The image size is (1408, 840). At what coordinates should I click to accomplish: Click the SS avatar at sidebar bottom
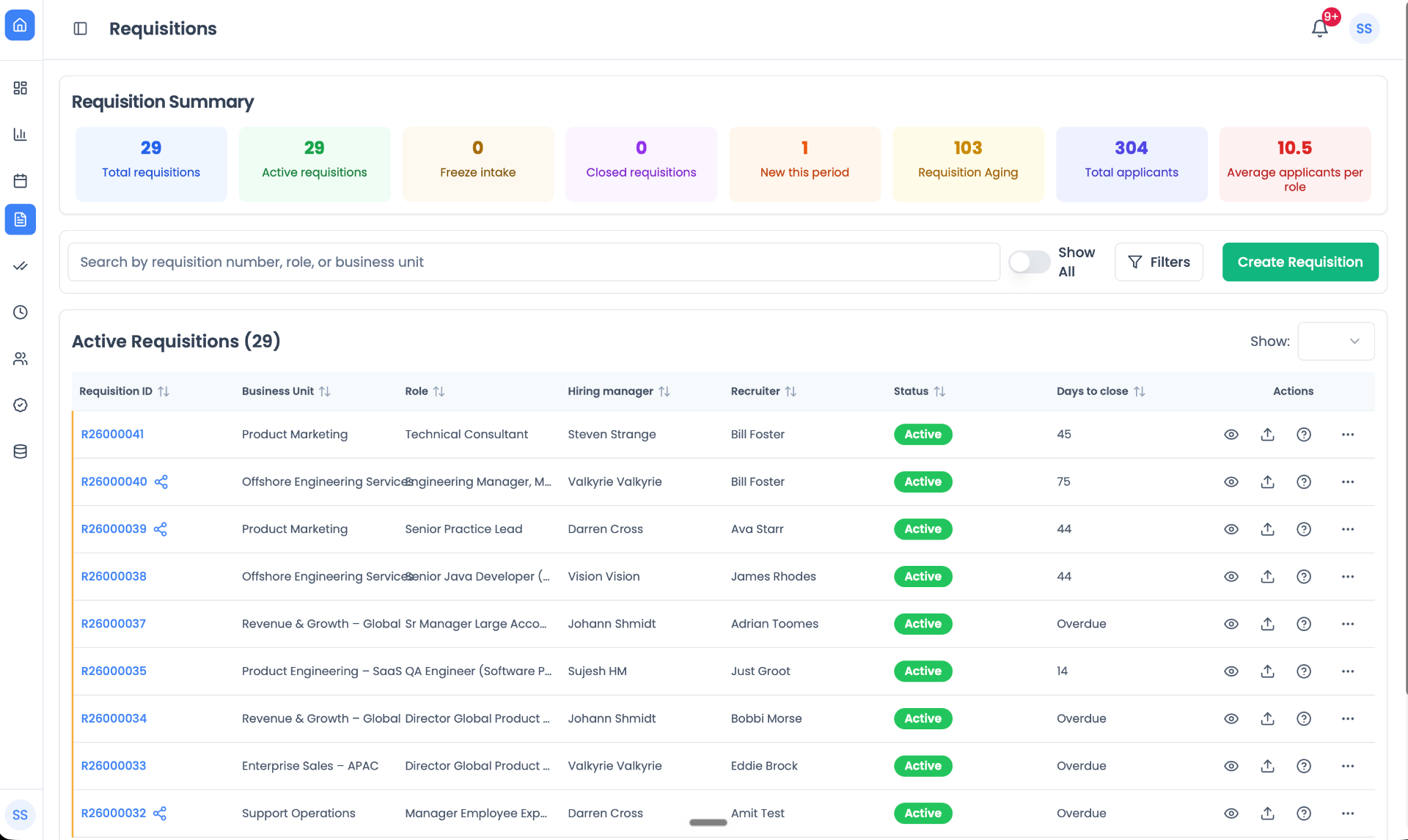pos(20,815)
